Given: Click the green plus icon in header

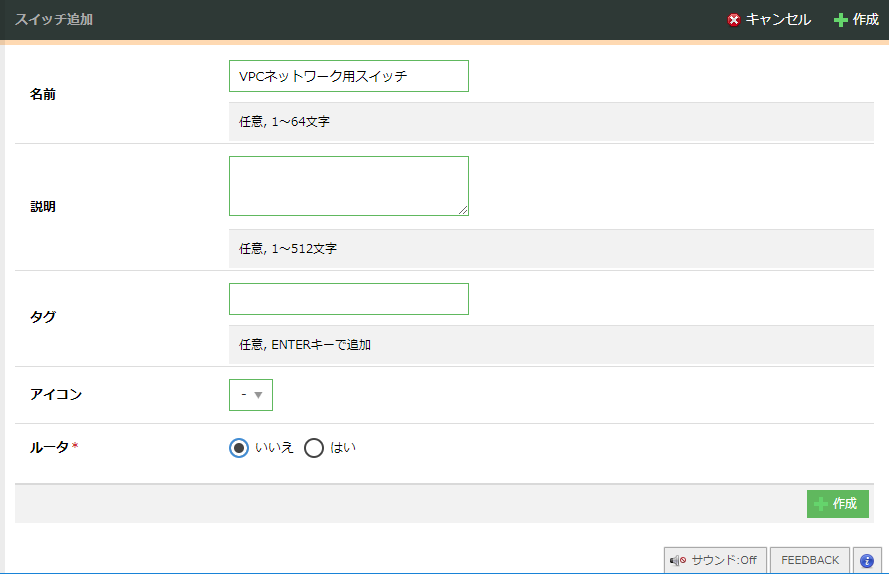Looking at the screenshot, I should click(841, 20).
